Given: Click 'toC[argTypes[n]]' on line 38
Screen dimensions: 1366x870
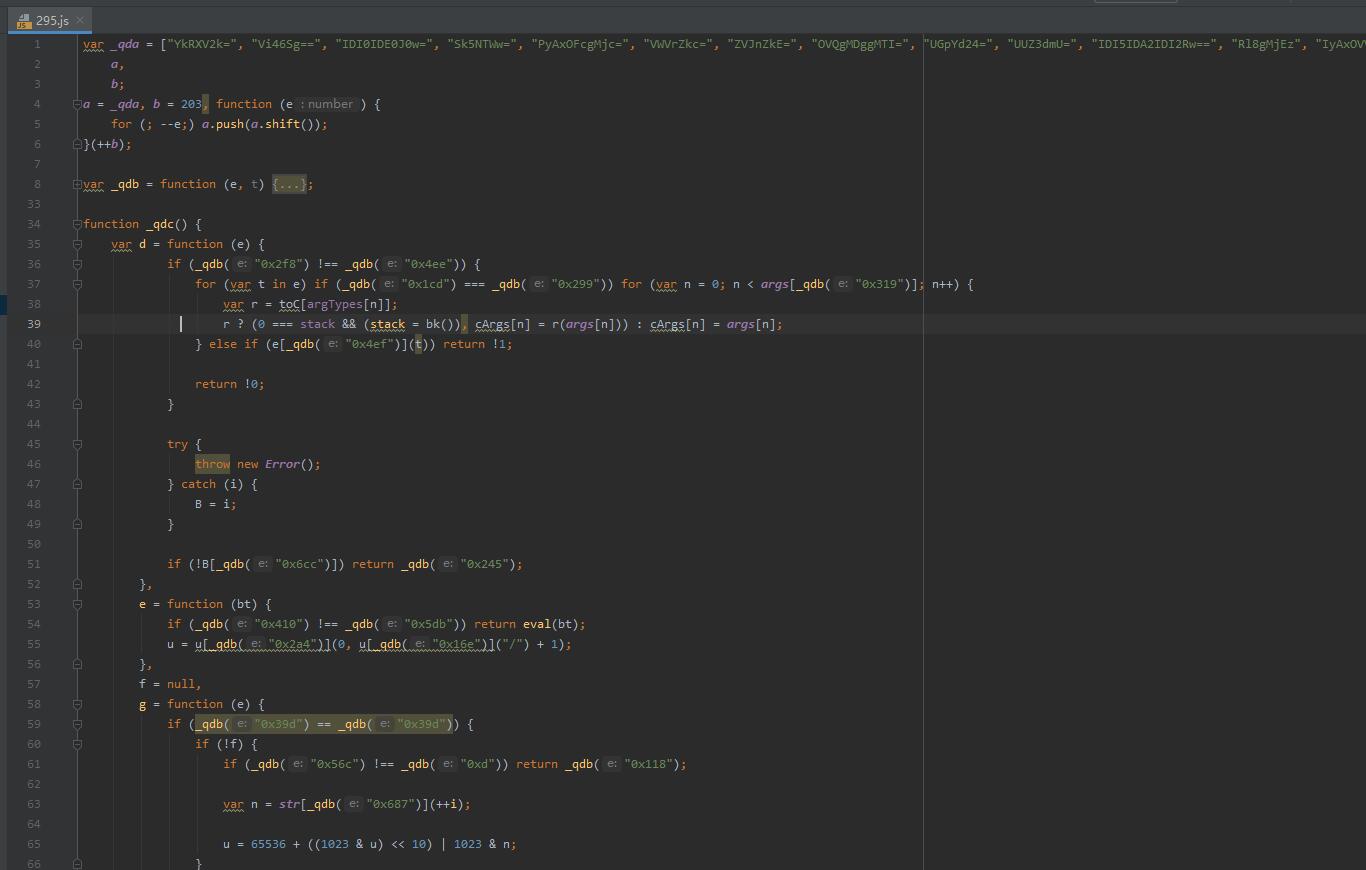Looking at the screenshot, I should coord(334,304).
